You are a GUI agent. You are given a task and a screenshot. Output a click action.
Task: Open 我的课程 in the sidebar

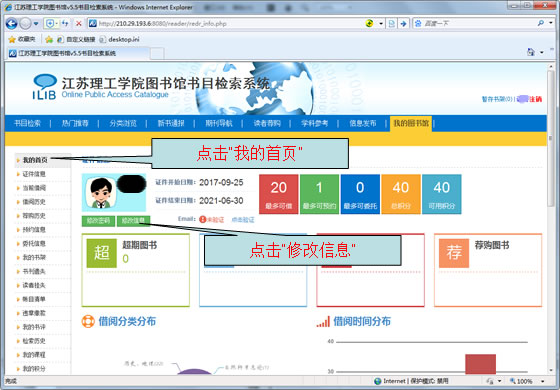pos(34,355)
